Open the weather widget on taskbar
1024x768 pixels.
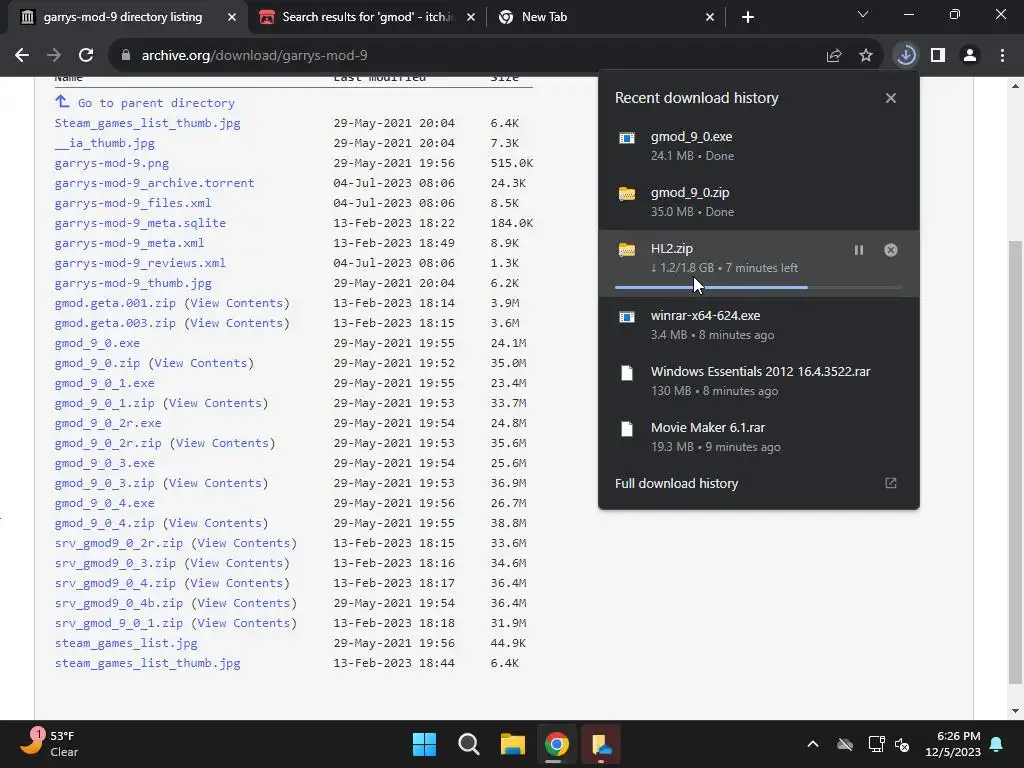point(49,744)
